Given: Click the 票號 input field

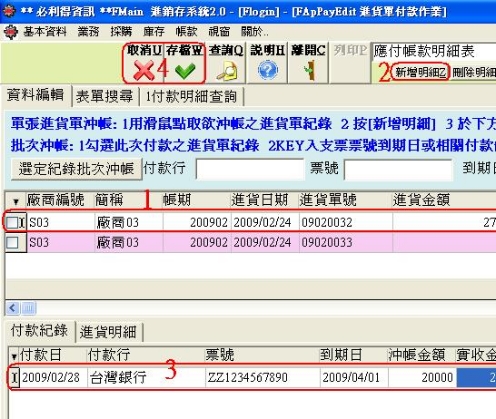Looking at the screenshot, I should point(398,169).
